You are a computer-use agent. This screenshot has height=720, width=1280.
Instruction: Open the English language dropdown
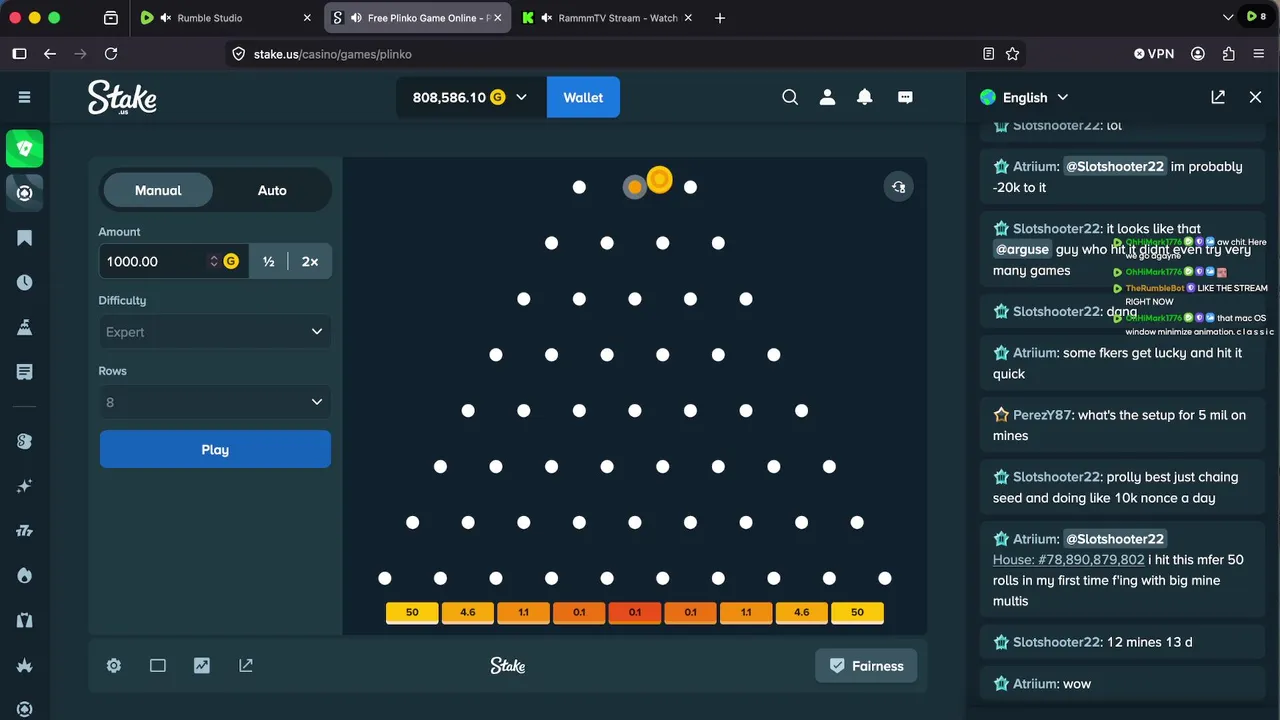pos(1025,97)
